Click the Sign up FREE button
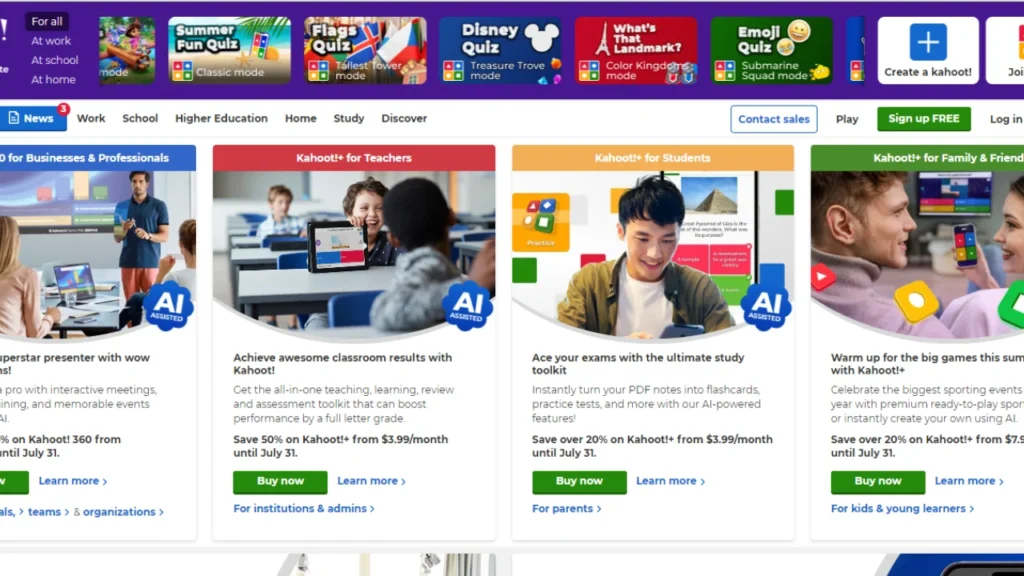The image size is (1024, 576). (x=923, y=119)
